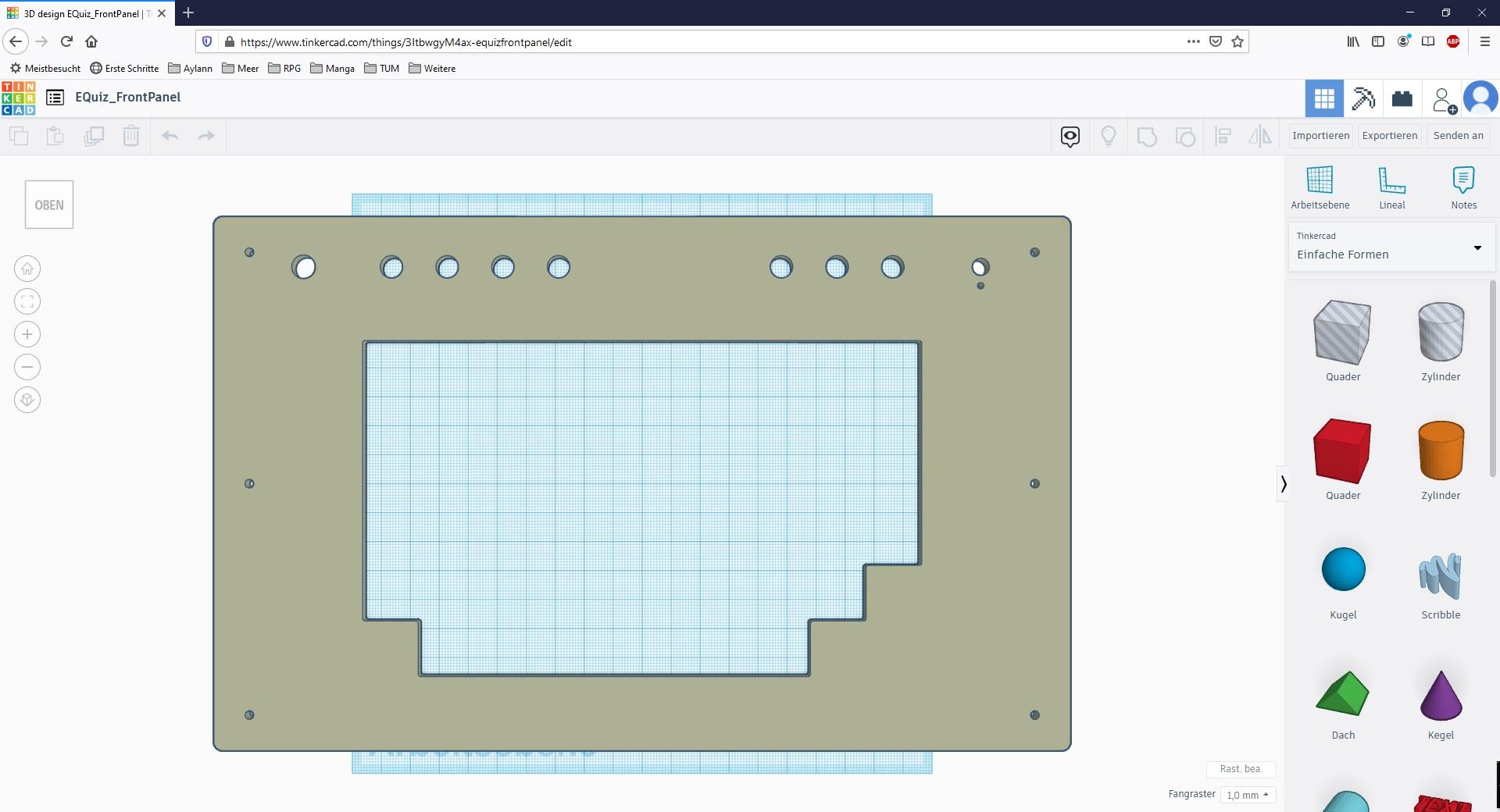
Task: Open the page actions three-dot menu
Action: pyautogui.click(x=1193, y=41)
